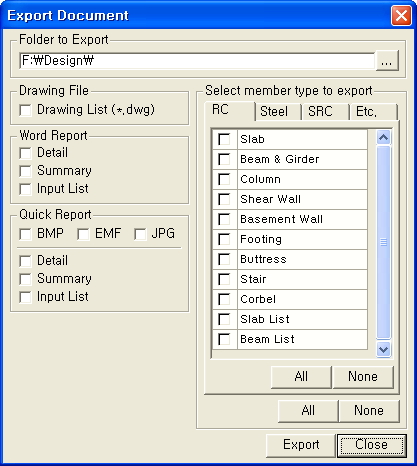Click the Folder to Export path field
Image resolution: width=417 pixels, height=466 pixels.
pos(197,61)
